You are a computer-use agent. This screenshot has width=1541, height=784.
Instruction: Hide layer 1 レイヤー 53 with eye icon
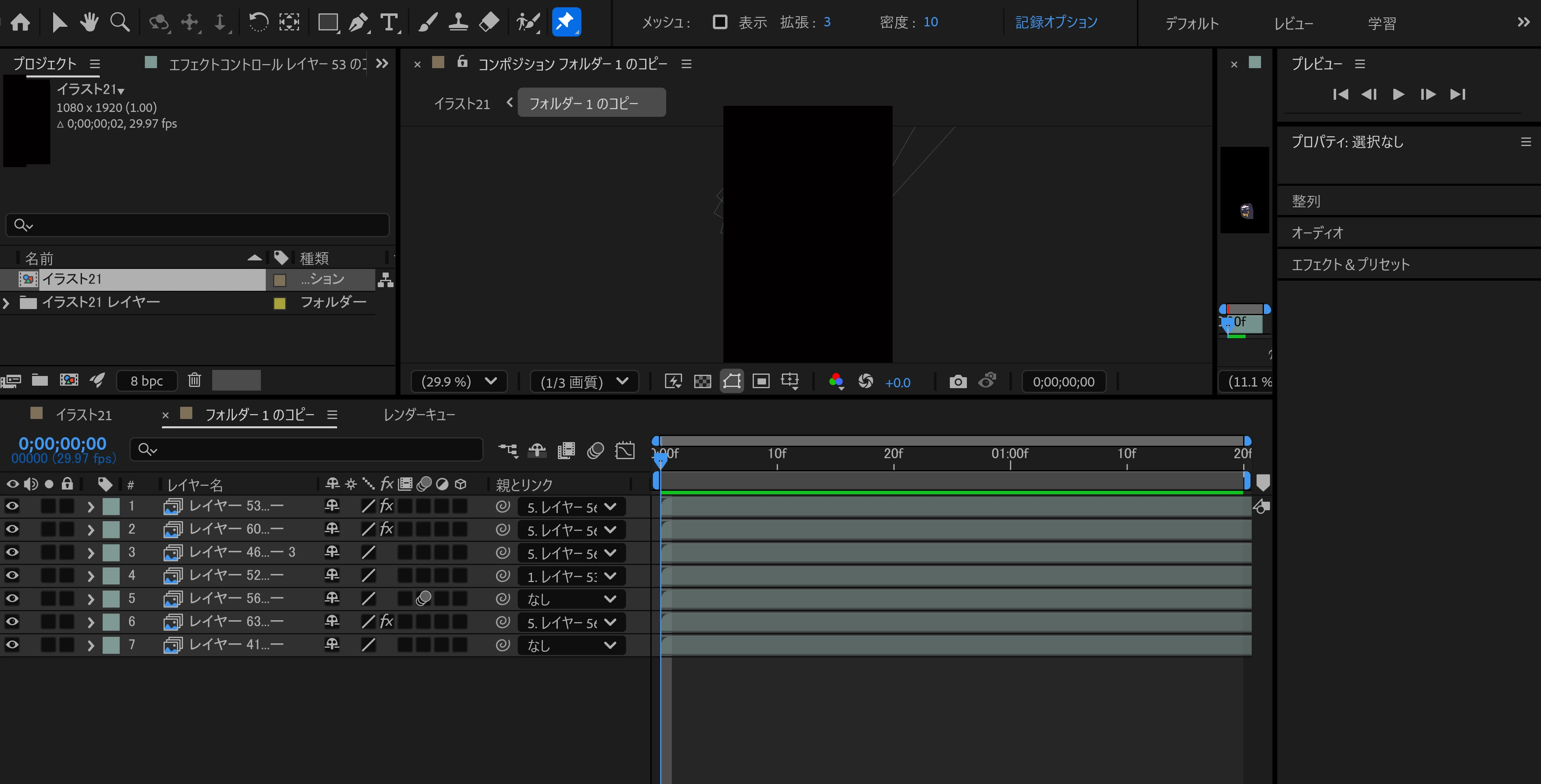12,507
